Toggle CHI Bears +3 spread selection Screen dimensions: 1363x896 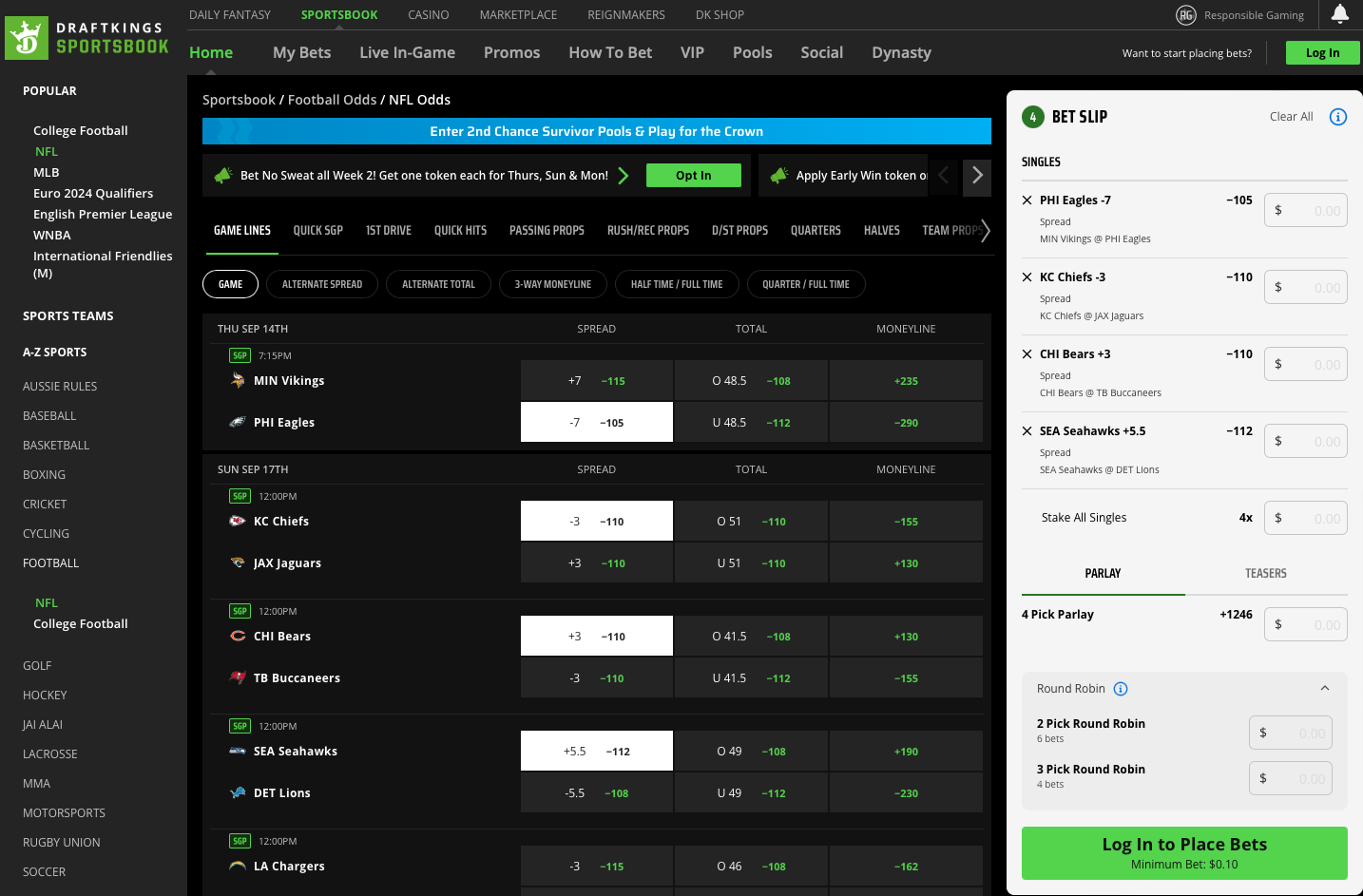[x=597, y=636]
